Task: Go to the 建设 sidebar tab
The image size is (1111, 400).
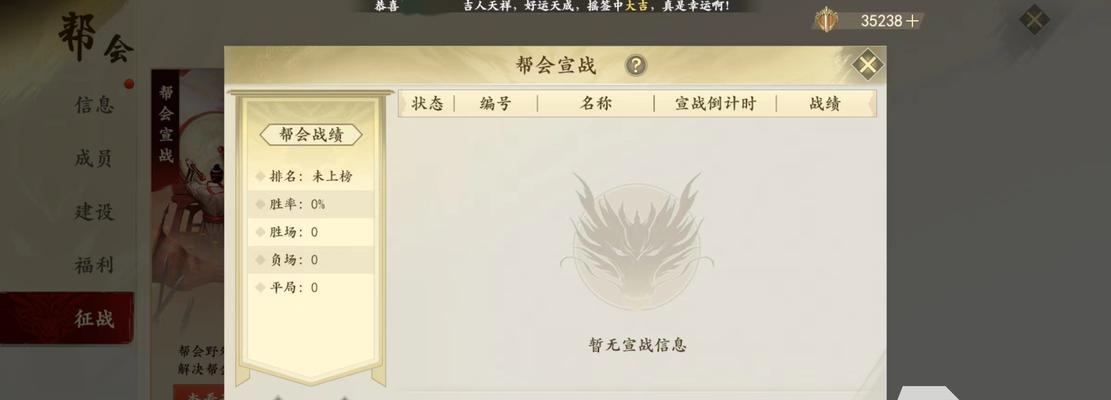Action: pyautogui.click(x=94, y=211)
